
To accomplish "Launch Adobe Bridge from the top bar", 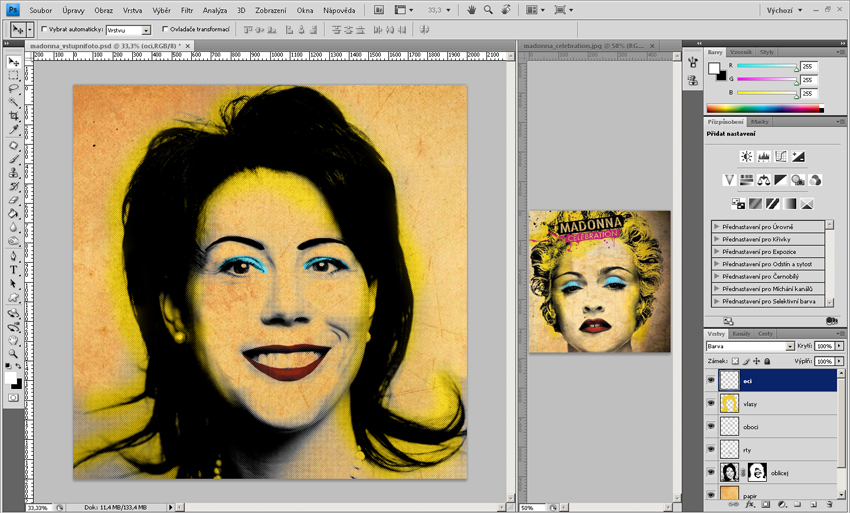I will click(x=379, y=9).
